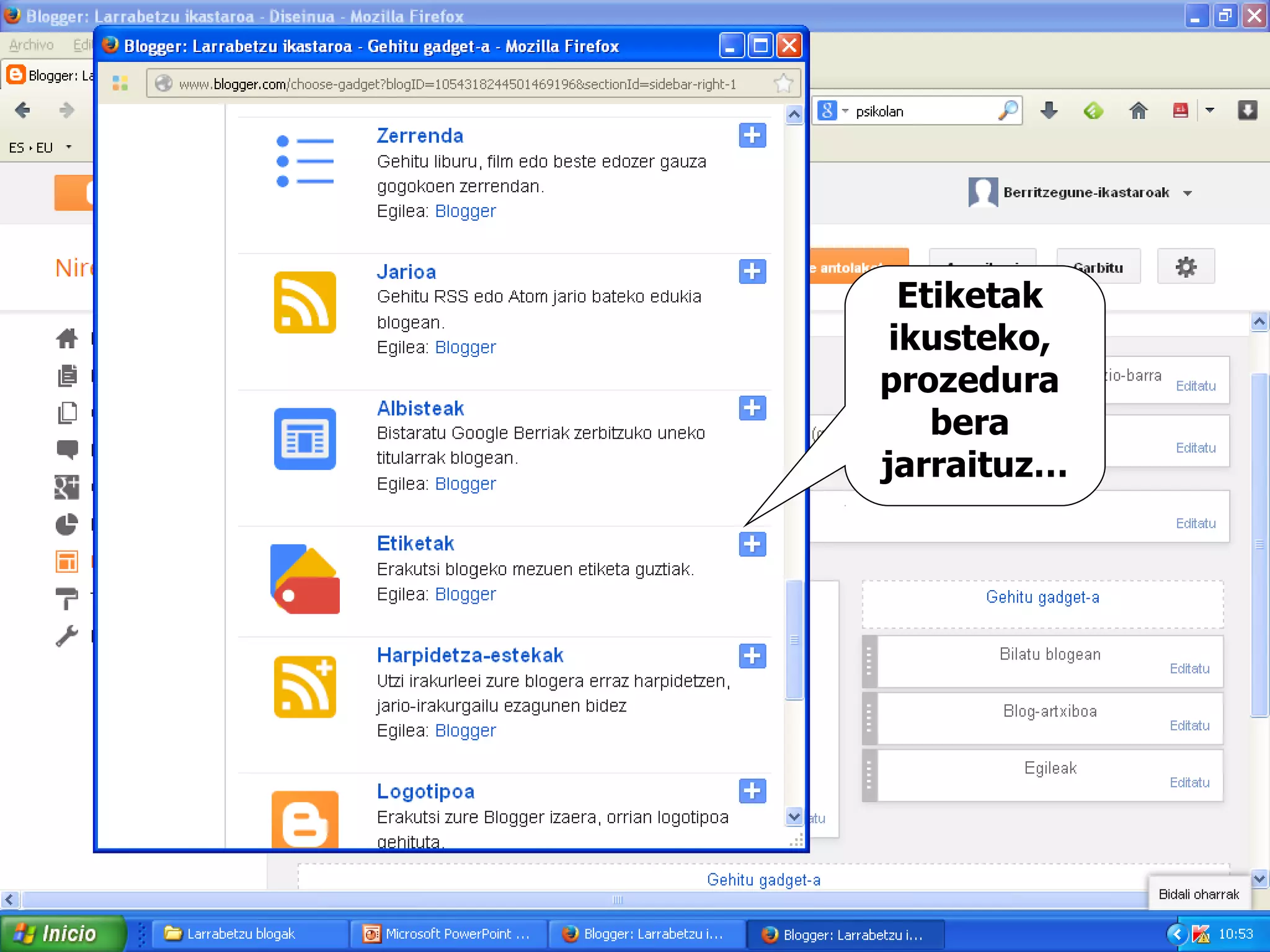Go back with the Firefox back arrow
The image size is (1270, 952).
(22, 111)
